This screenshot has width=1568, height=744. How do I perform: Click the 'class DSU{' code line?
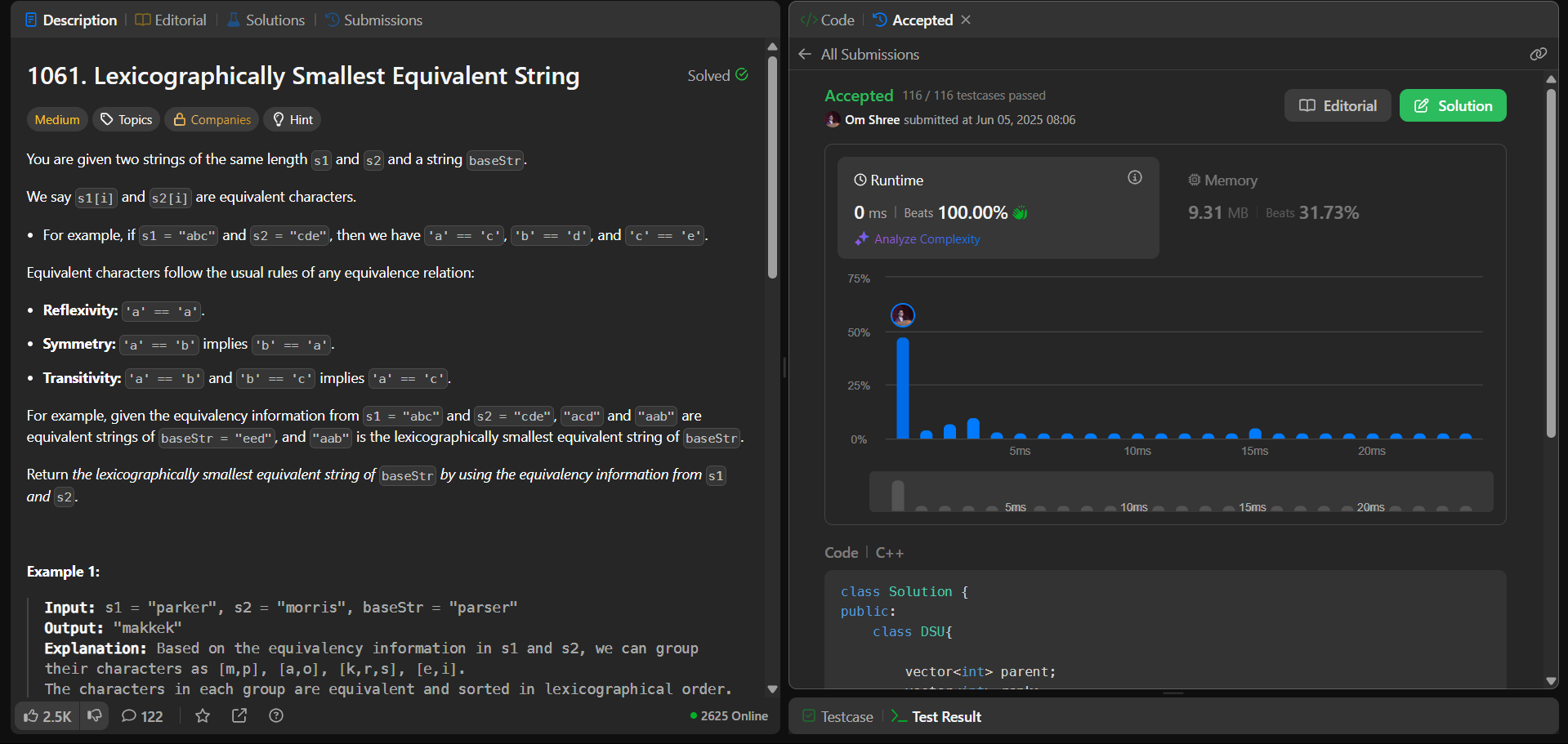[x=912, y=631]
